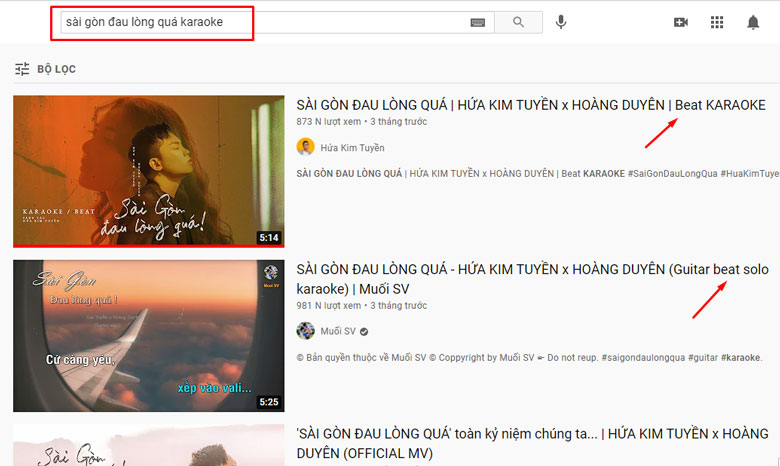Open the YouTube apps grid icon
Viewport: 780px width, 466px height.
pyautogui.click(x=717, y=22)
